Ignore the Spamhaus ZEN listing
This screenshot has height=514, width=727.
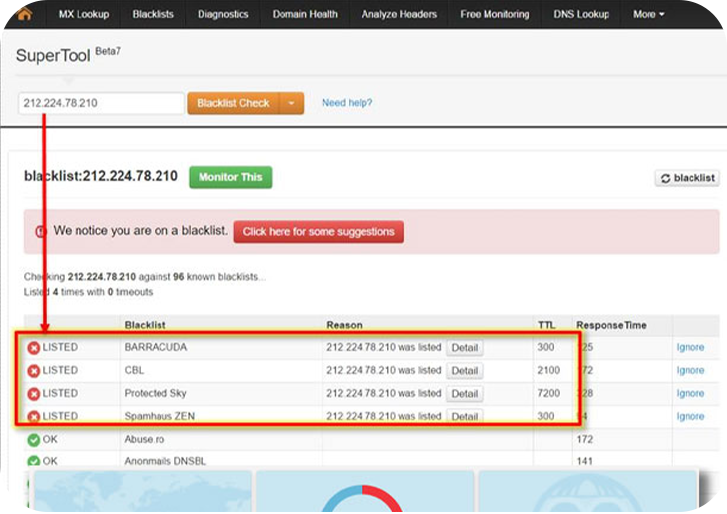click(x=690, y=416)
